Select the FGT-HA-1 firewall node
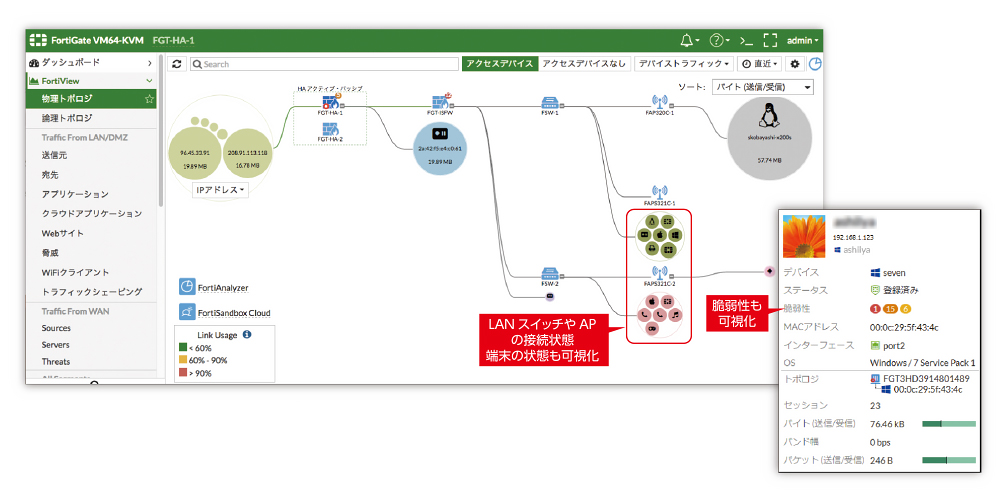This screenshot has width=1000, height=500. tap(330, 105)
